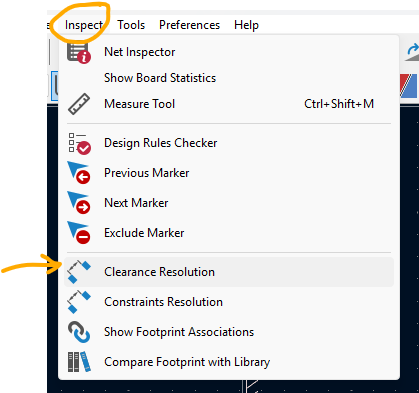The width and height of the screenshot is (419, 393).
Task: Click the Show Footprint Associations link icon
Action: pos(79,332)
